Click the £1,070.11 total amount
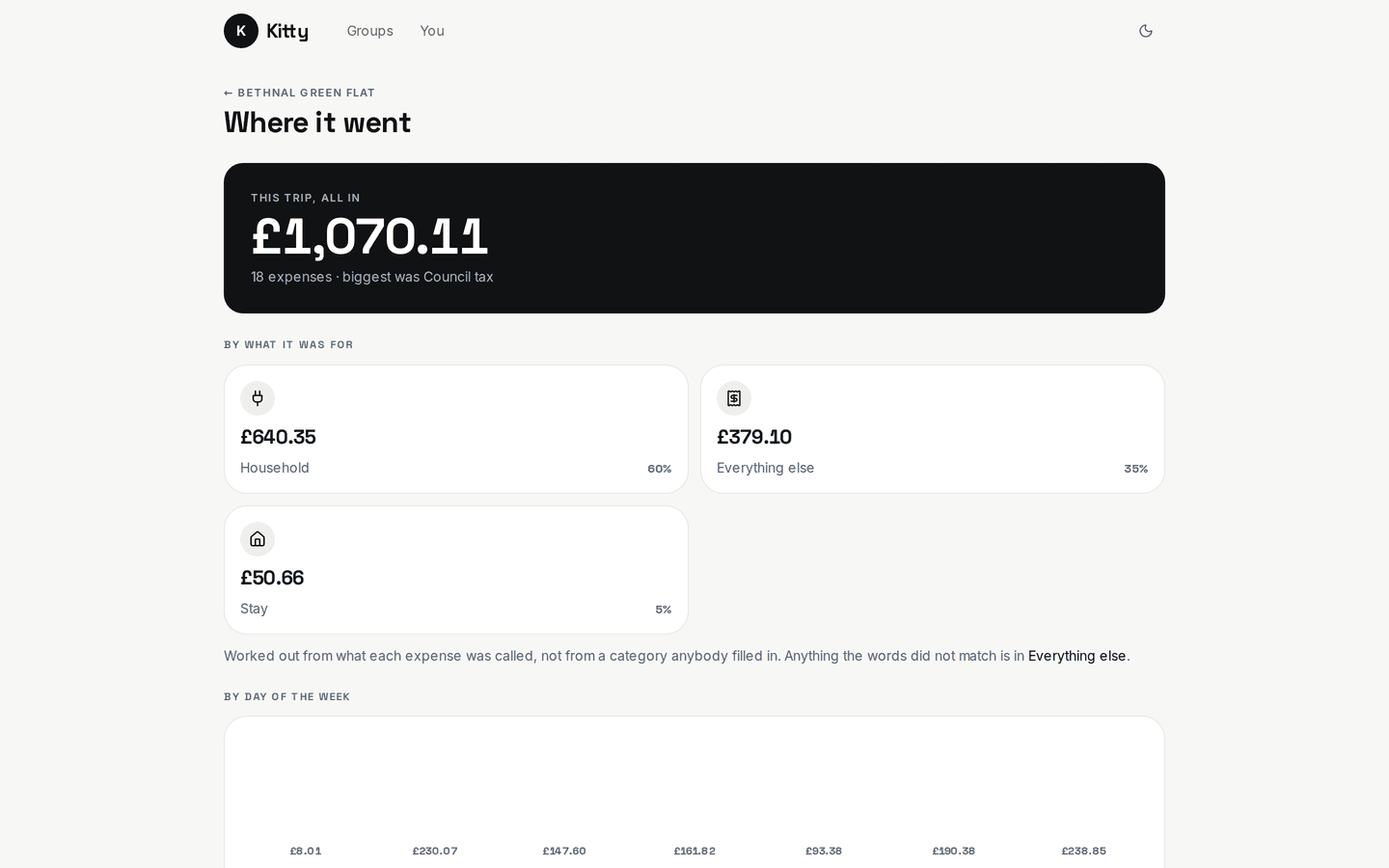Viewport: 1389px width, 868px height. coord(369,236)
